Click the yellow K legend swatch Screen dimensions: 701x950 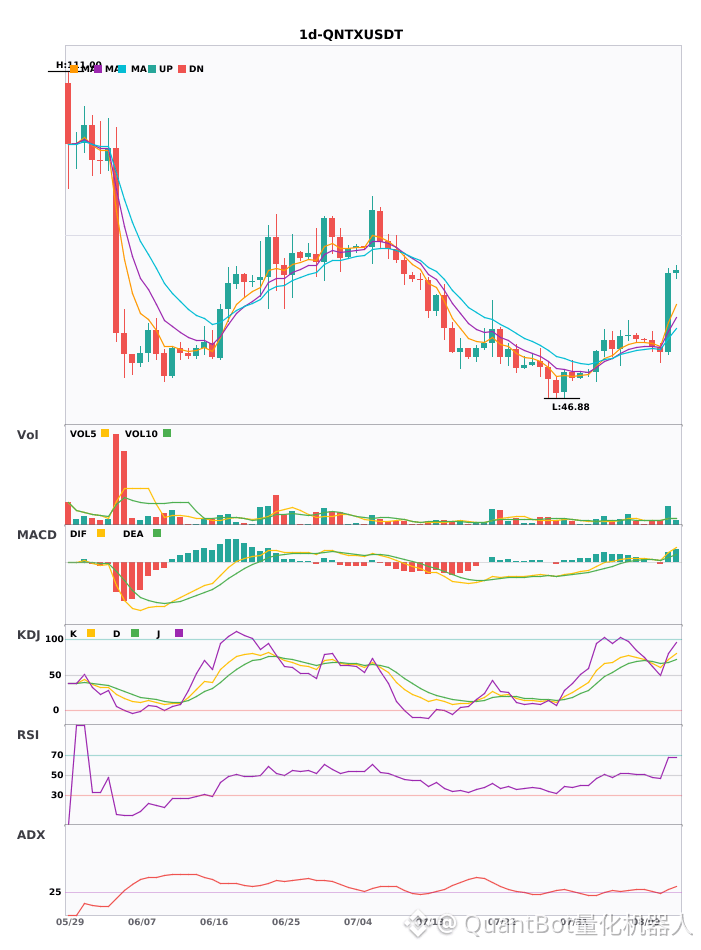pyautogui.click(x=91, y=633)
